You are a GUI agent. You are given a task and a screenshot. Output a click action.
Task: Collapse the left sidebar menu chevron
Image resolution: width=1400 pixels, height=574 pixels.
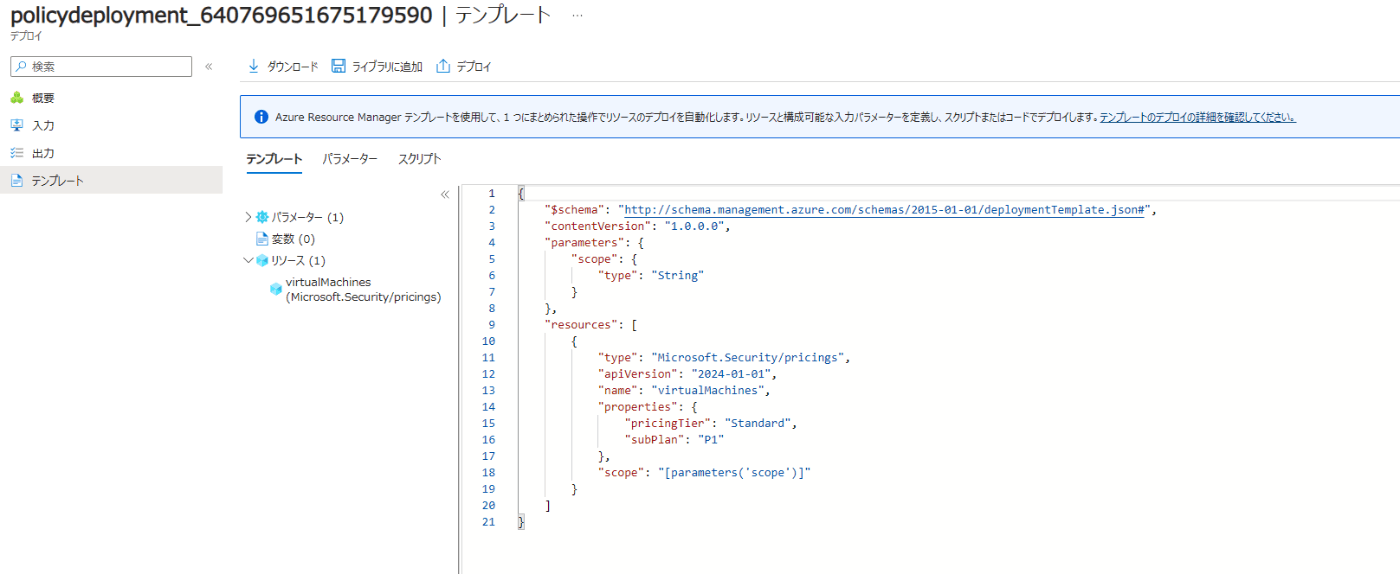pyautogui.click(x=209, y=66)
